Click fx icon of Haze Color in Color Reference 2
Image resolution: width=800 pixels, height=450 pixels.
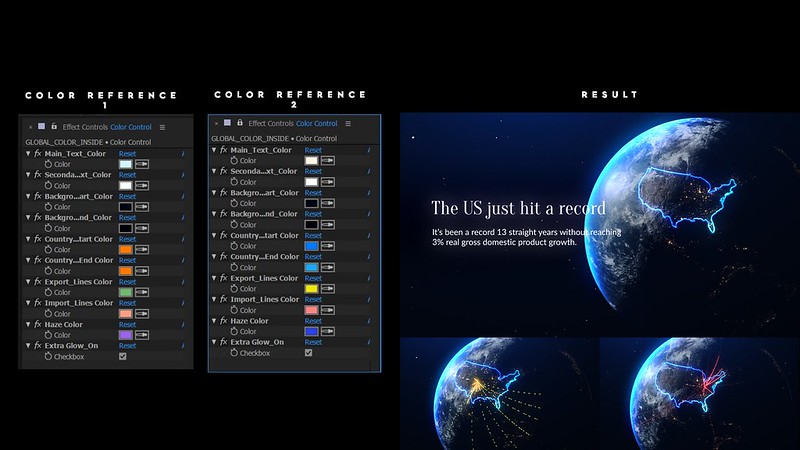[223, 321]
